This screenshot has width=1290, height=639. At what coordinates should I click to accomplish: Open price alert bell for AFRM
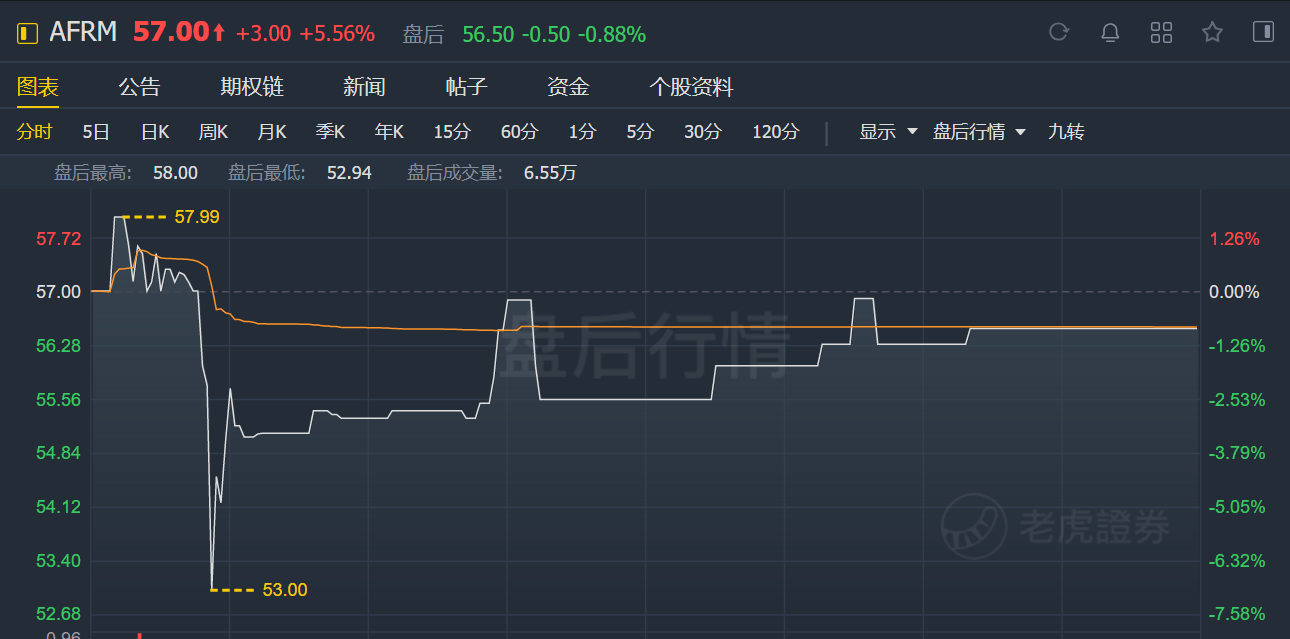coord(1110,32)
